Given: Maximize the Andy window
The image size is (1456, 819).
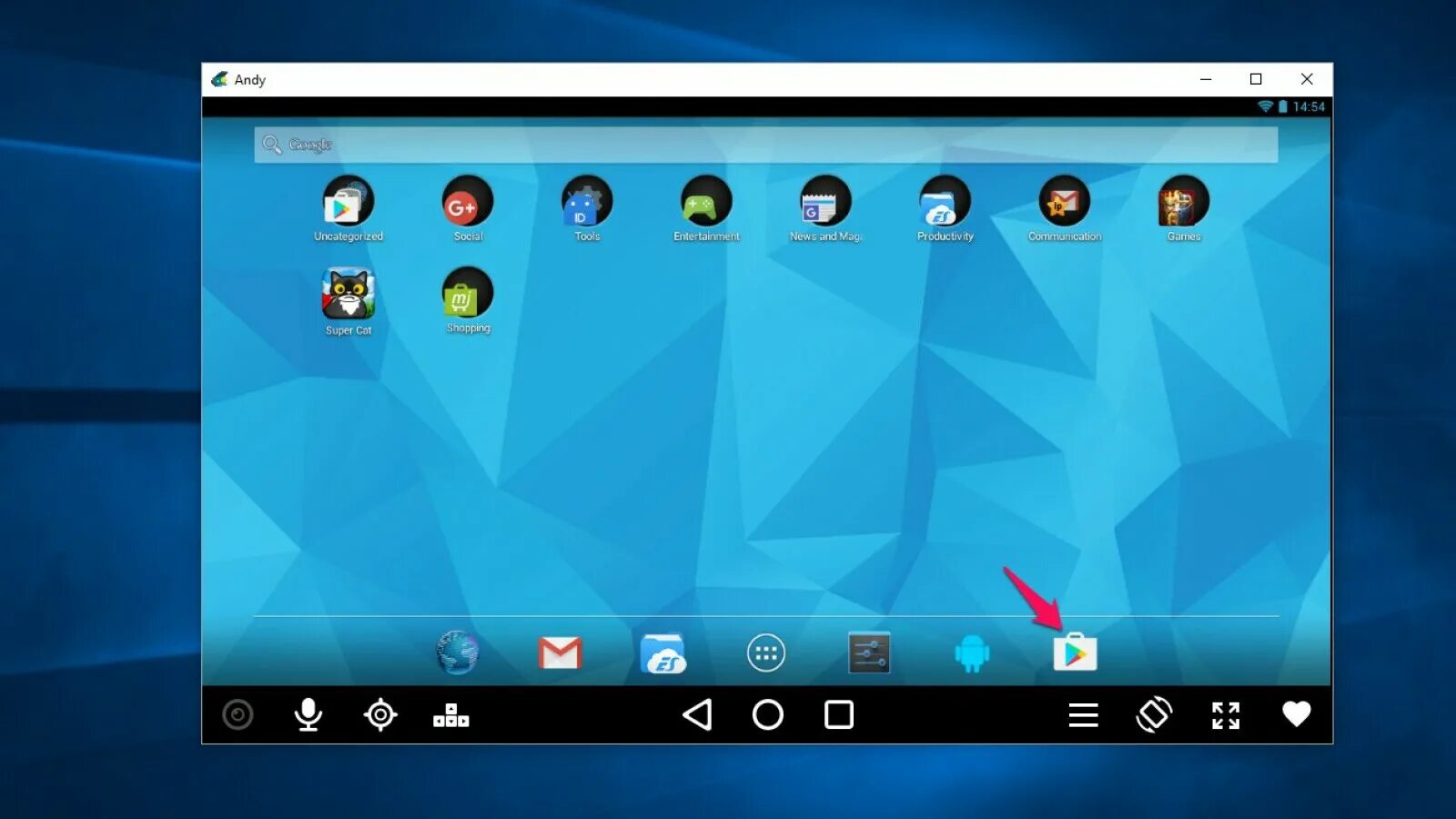Looking at the screenshot, I should (x=1256, y=79).
